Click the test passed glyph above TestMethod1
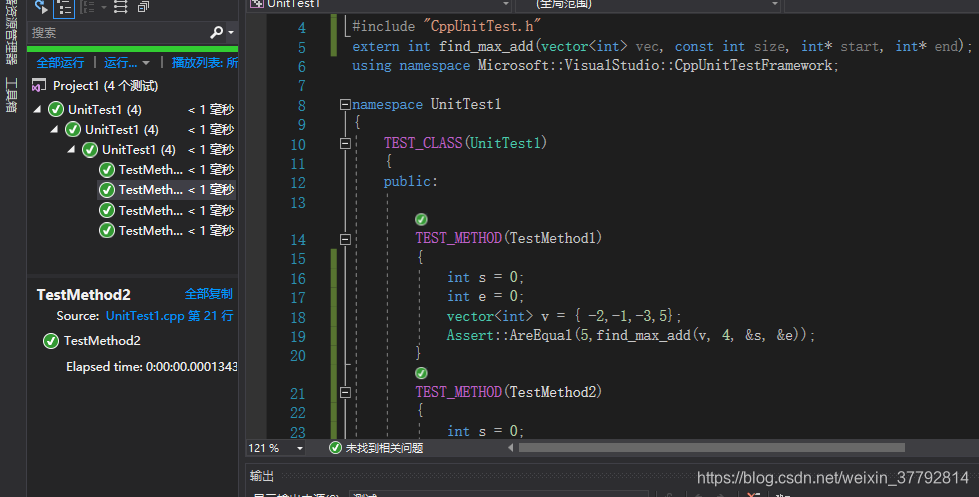Viewport: 979px width, 497px height. (421, 219)
